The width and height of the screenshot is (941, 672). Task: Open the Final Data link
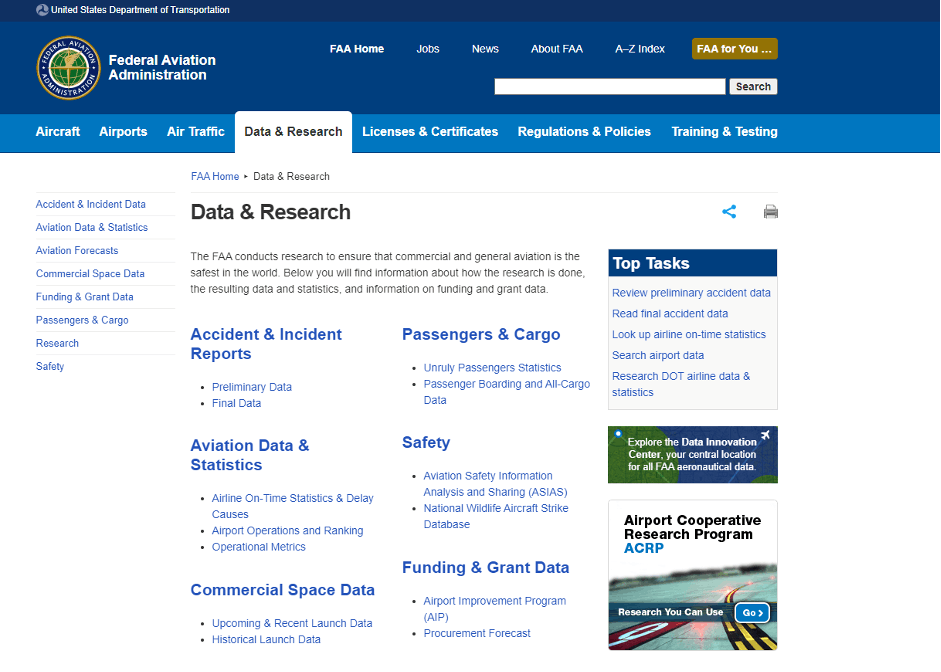[x=236, y=403]
